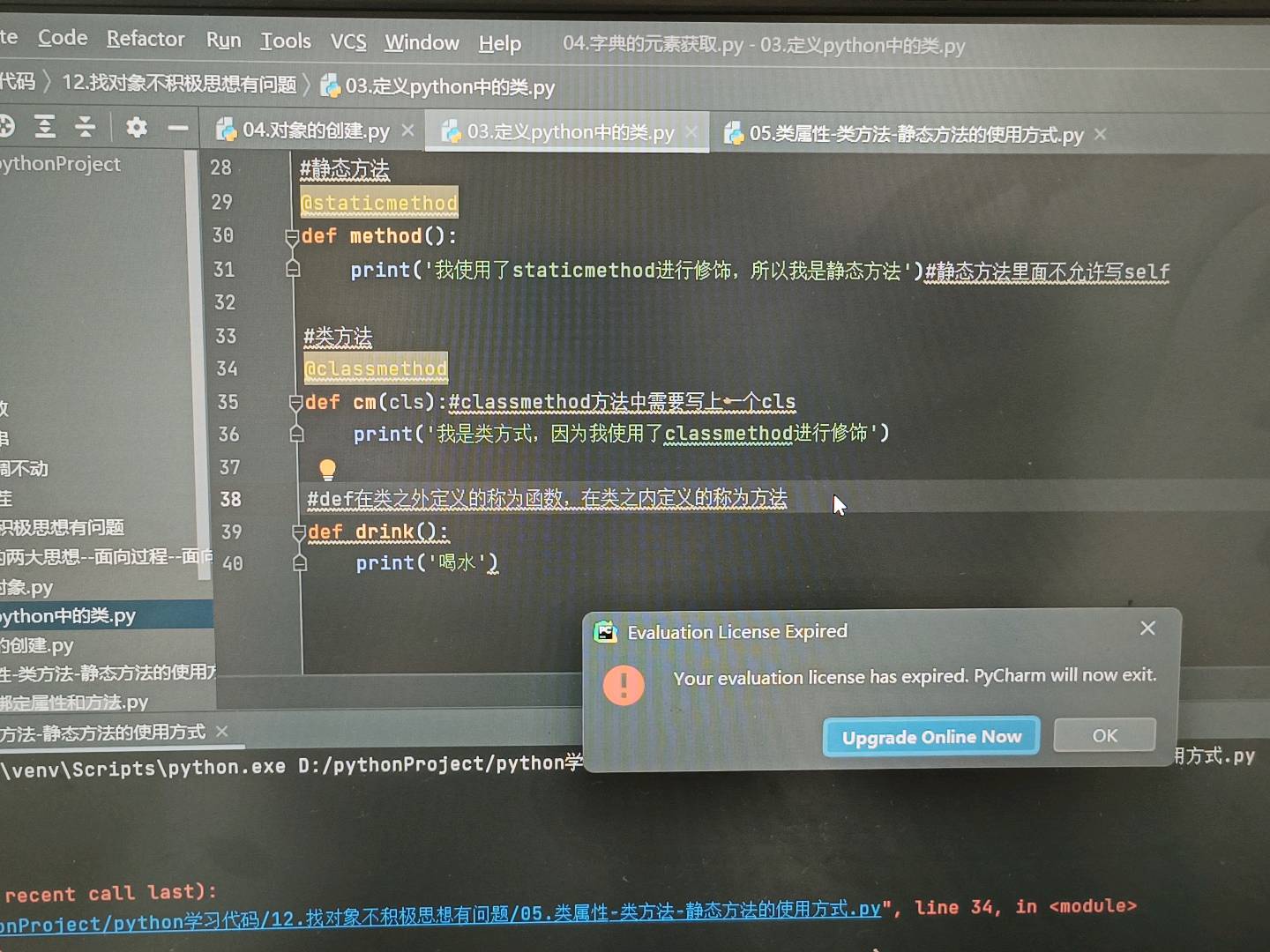Click the comment on line 38

547,499
